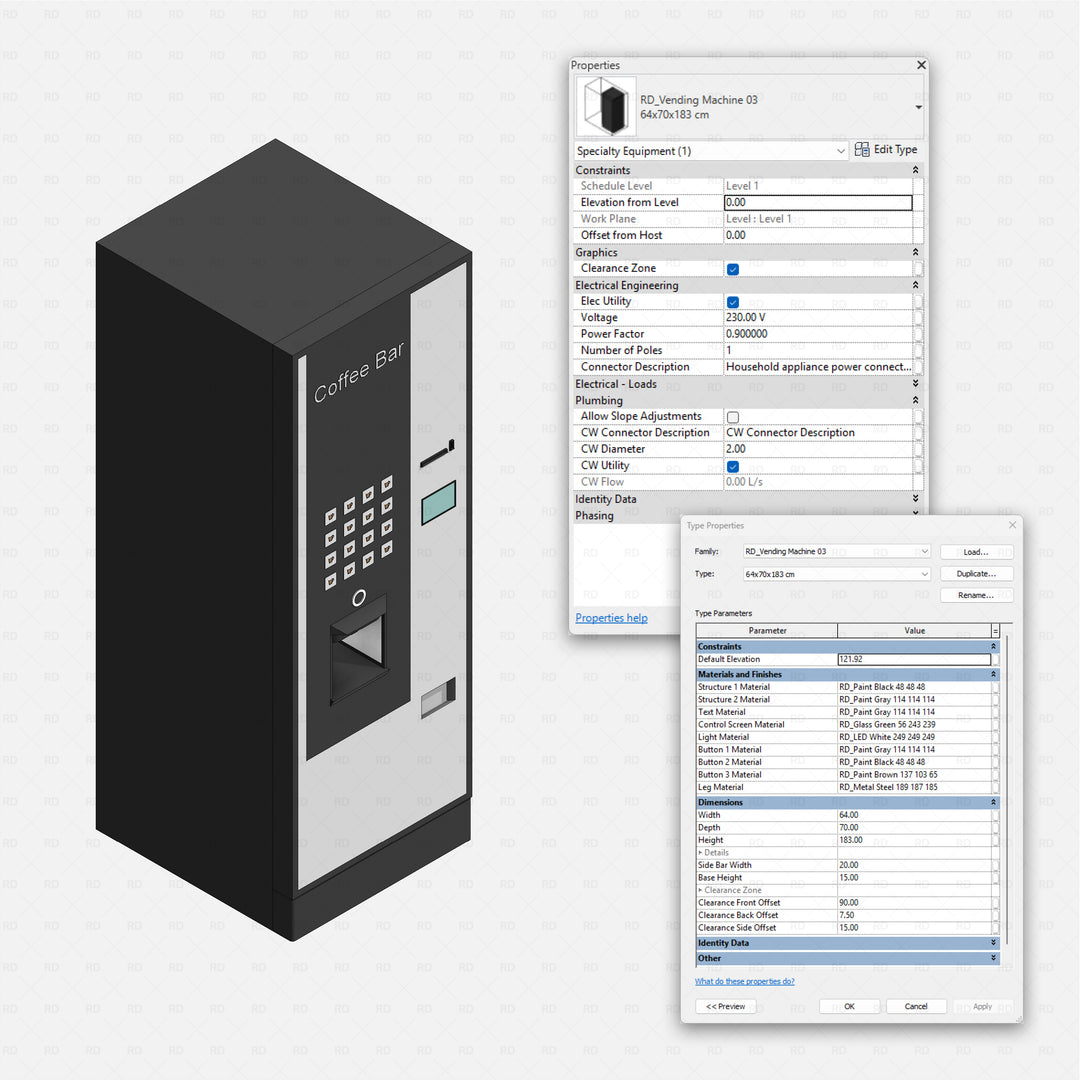This screenshot has height=1080, width=1080.
Task: Click the Apply button
Action: (982, 1006)
